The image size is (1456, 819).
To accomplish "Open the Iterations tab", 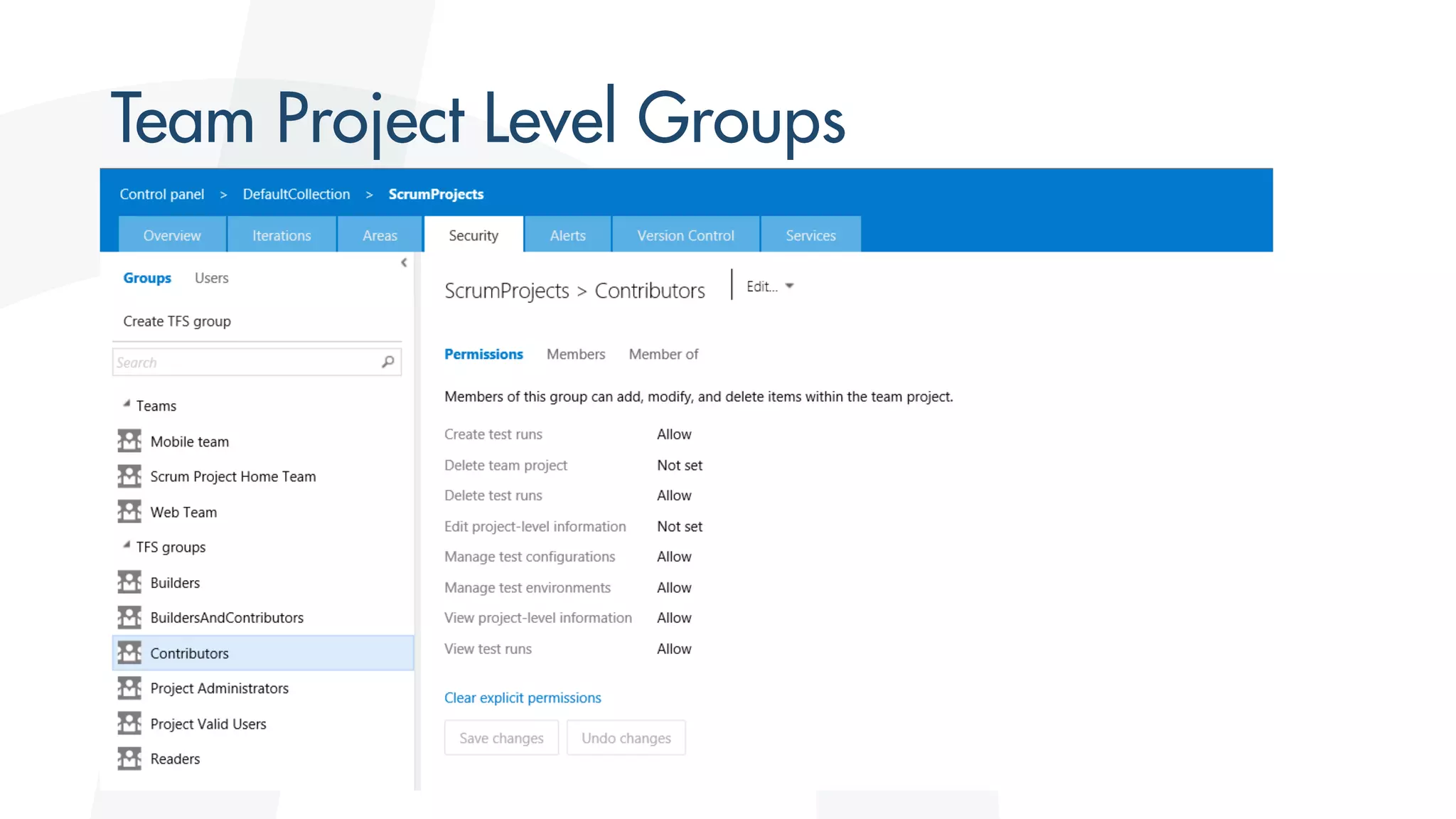I will pyautogui.click(x=282, y=235).
